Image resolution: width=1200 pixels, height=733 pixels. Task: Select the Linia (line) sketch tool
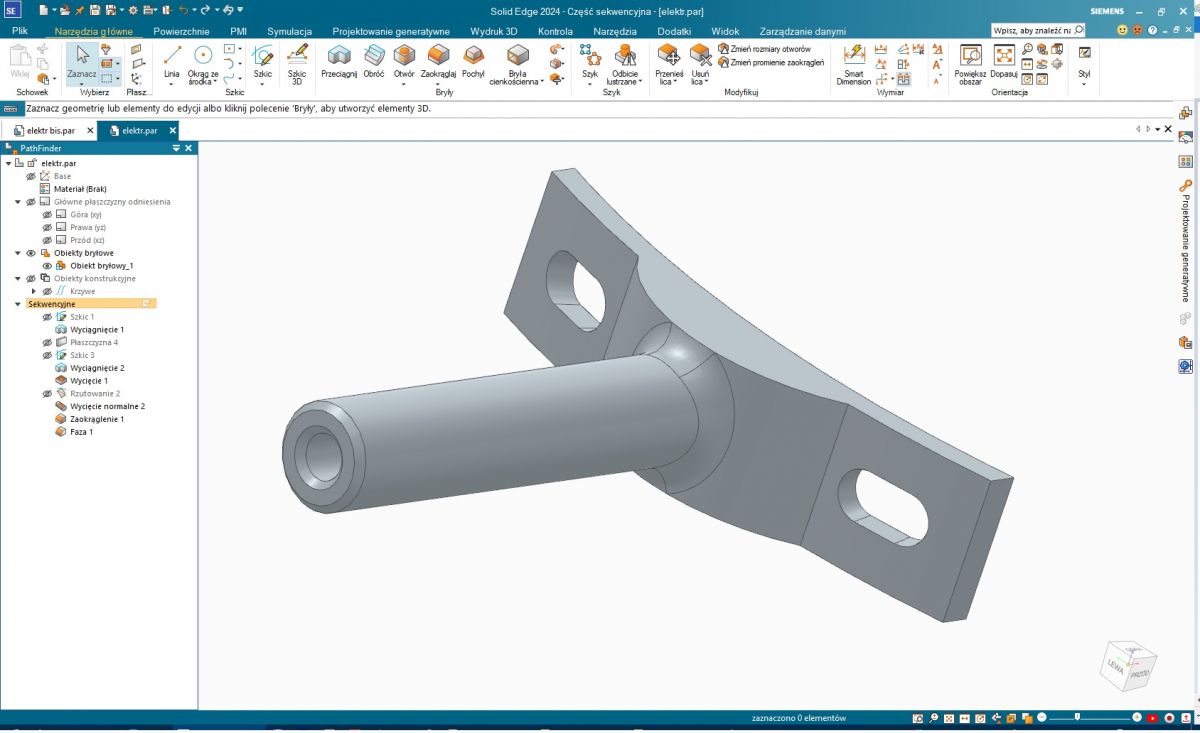pos(172,61)
